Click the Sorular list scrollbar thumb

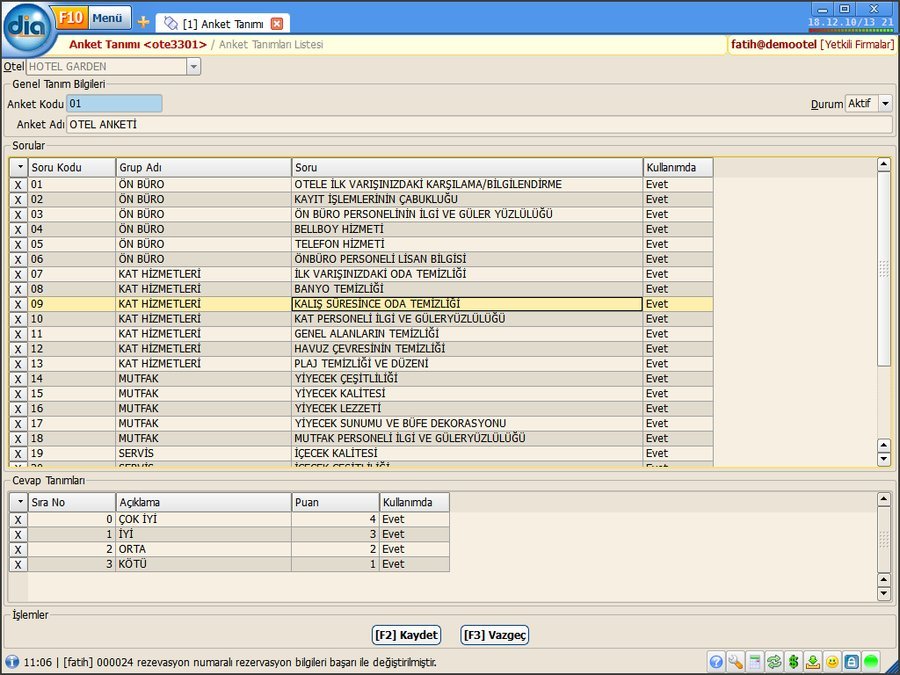tap(884, 268)
